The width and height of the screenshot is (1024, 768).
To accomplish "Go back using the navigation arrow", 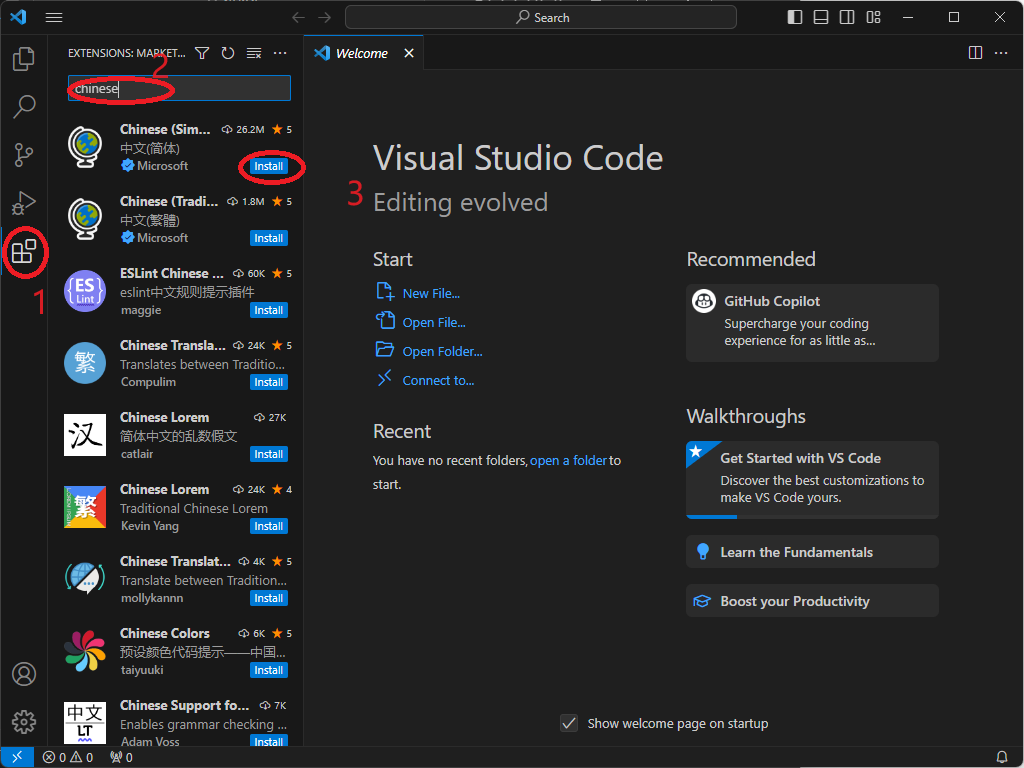I will click(x=298, y=18).
